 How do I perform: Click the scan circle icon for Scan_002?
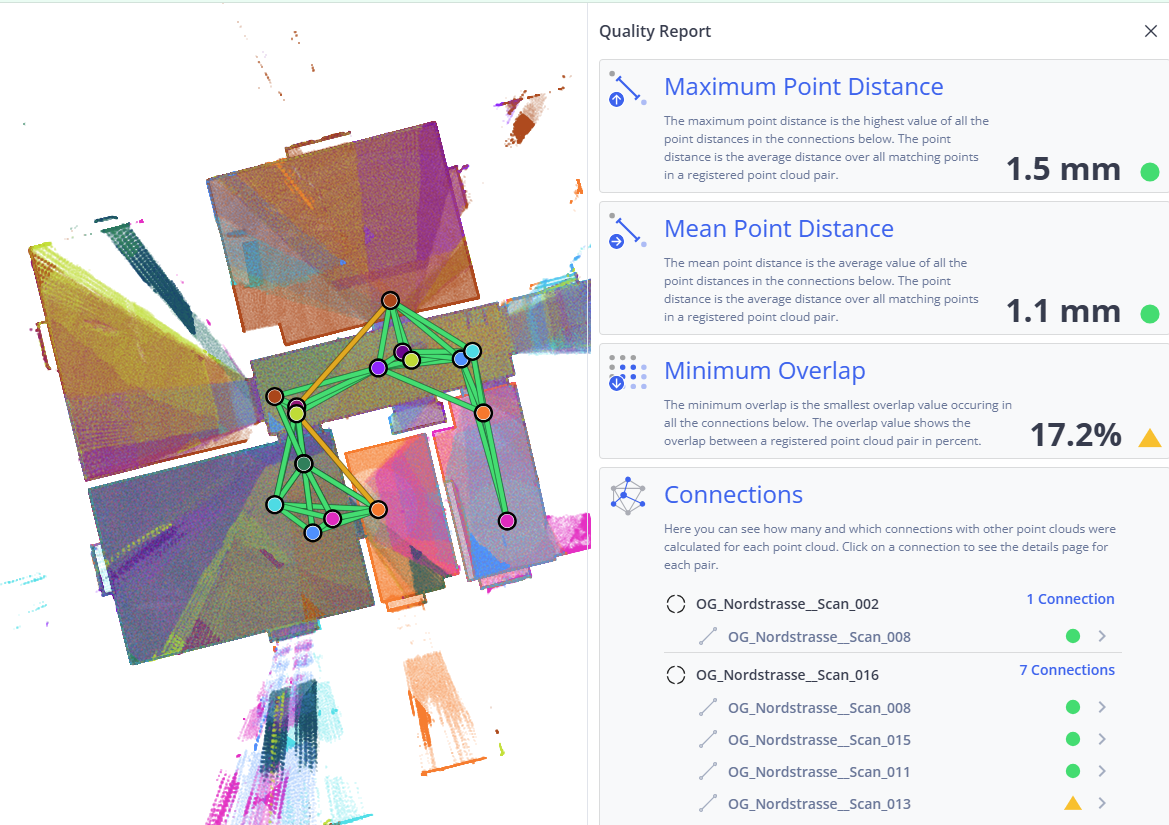coord(676,604)
